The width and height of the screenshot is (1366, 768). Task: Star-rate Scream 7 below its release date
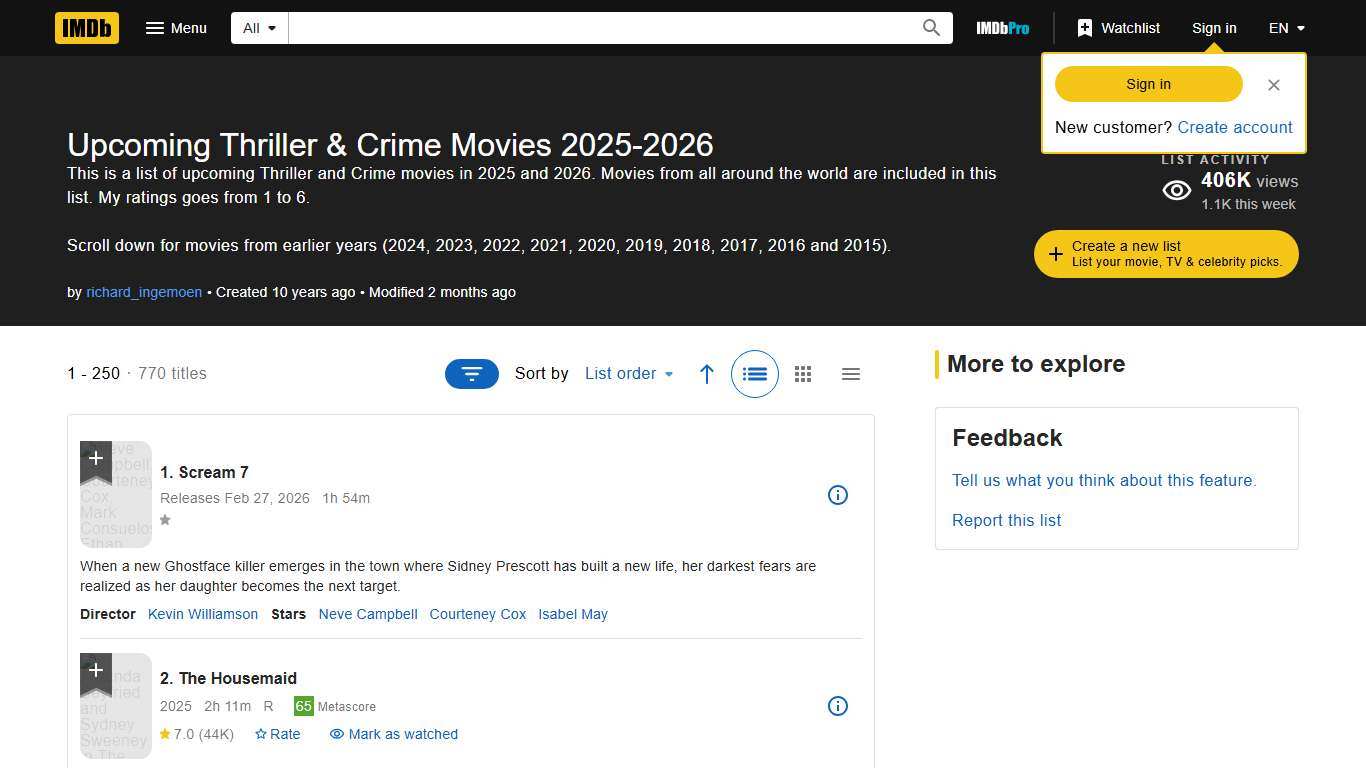(165, 520)
